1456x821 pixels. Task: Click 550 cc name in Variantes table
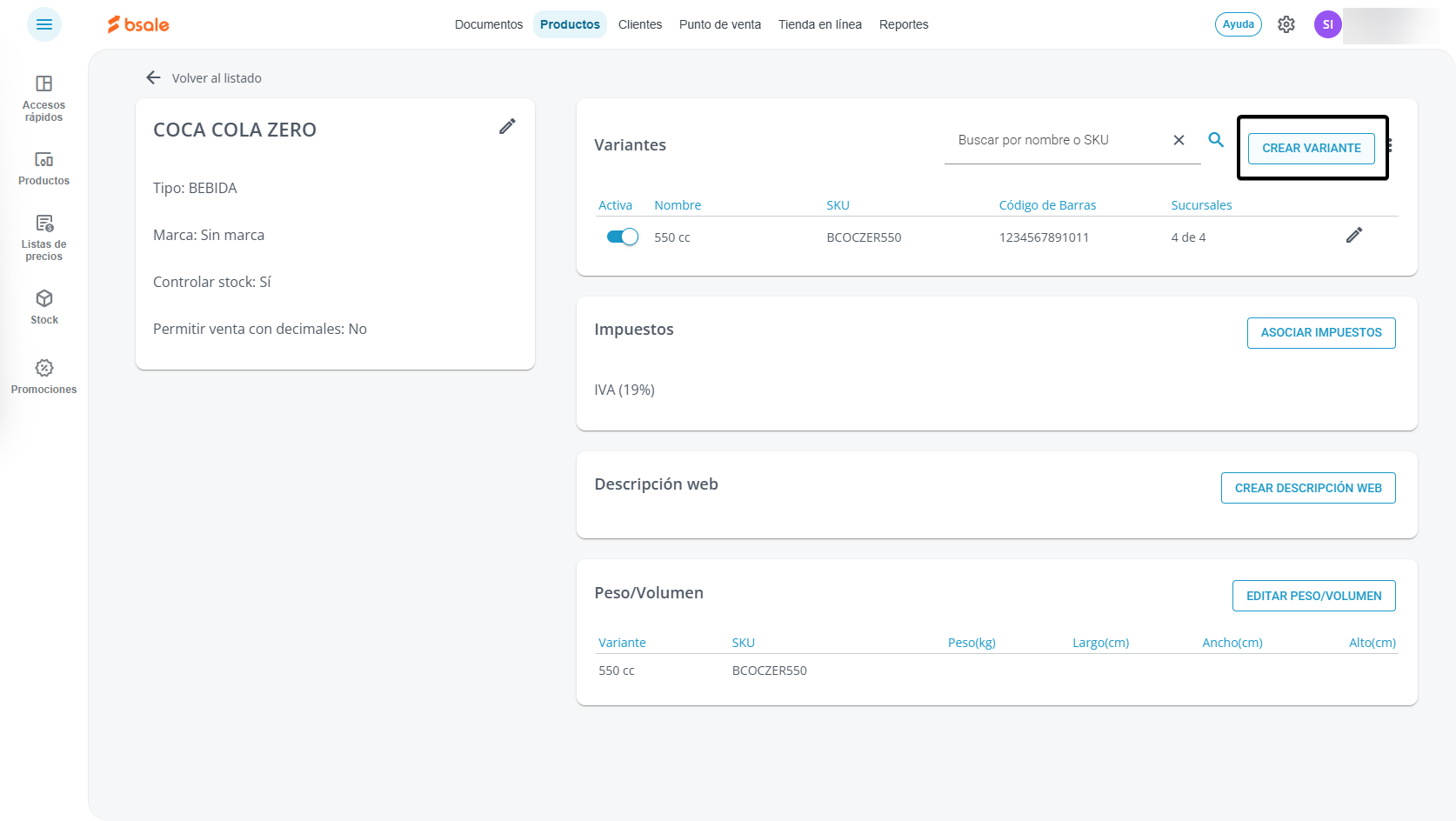pos(672,237)
